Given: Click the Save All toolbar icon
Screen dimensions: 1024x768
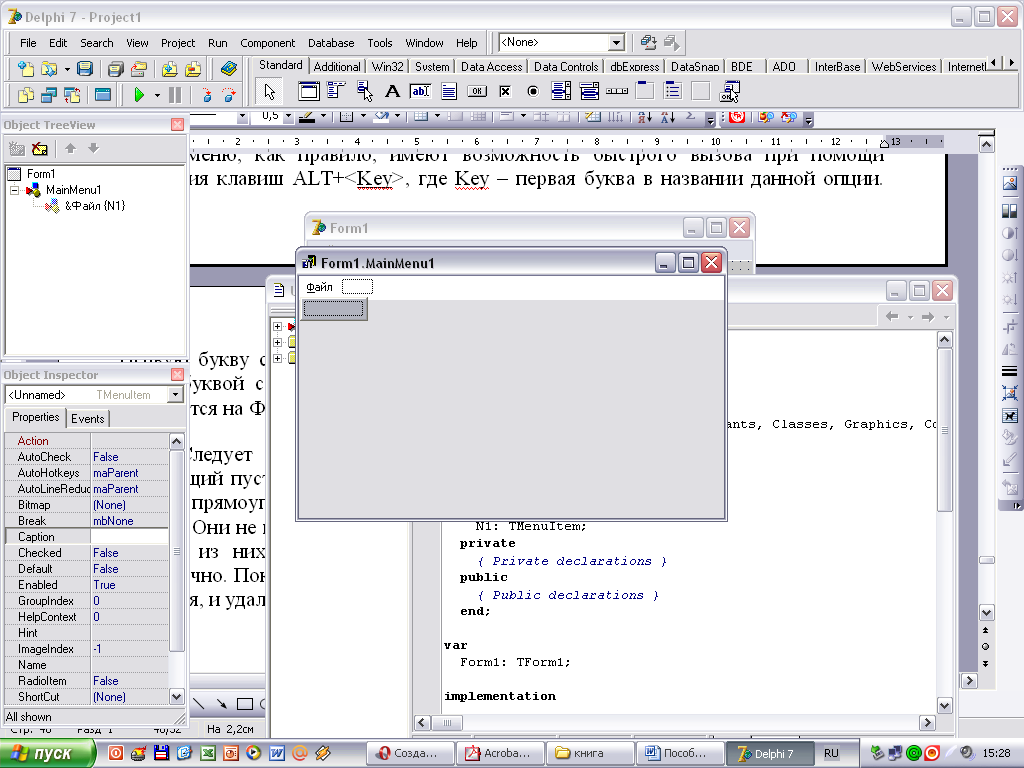Looking at the screenshot, I should [x=116, y=69].
